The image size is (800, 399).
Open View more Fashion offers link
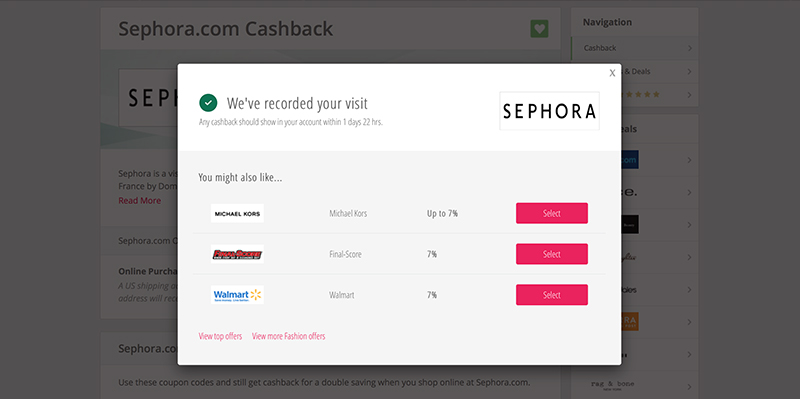click(x=288, y=336)
